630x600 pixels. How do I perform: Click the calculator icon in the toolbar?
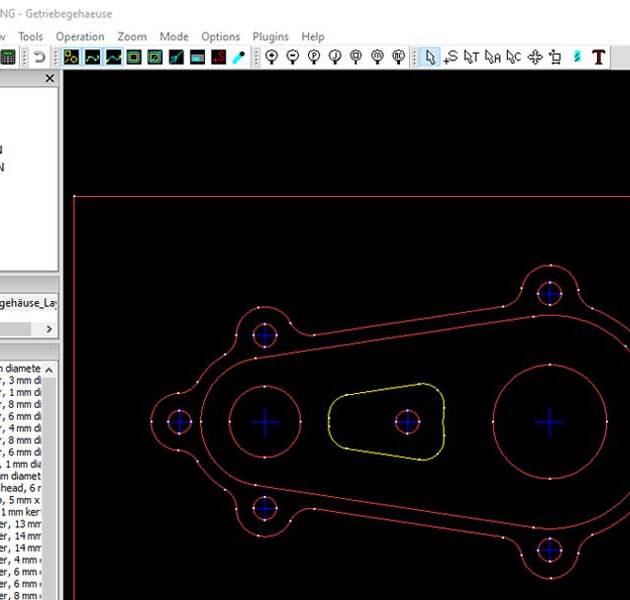point(7,57)
